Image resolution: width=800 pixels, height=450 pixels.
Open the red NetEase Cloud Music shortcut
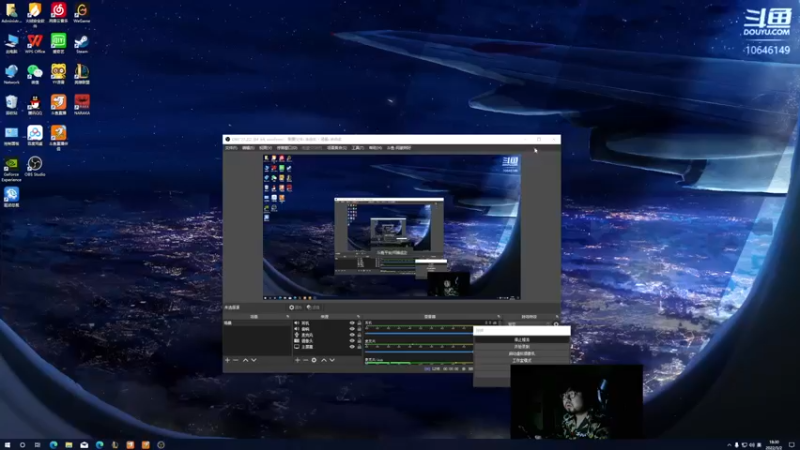(58, 13)
